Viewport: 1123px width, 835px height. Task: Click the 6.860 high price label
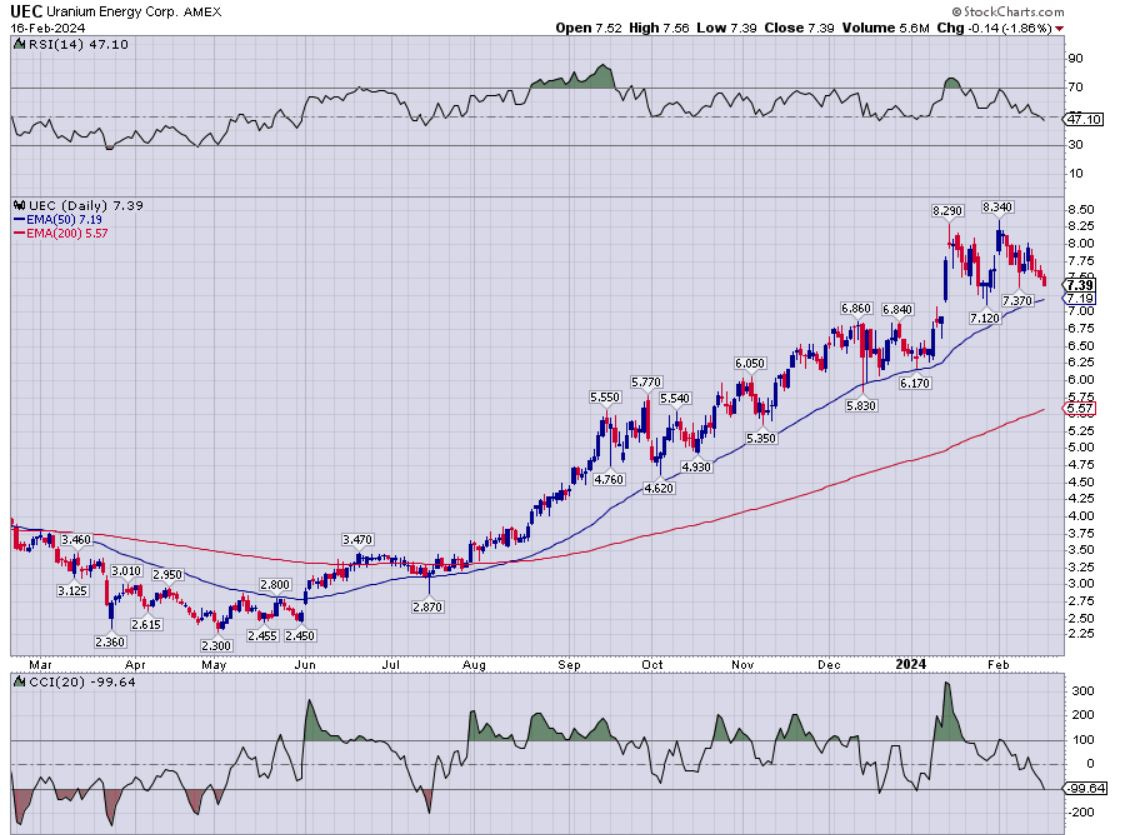point(856,309)
